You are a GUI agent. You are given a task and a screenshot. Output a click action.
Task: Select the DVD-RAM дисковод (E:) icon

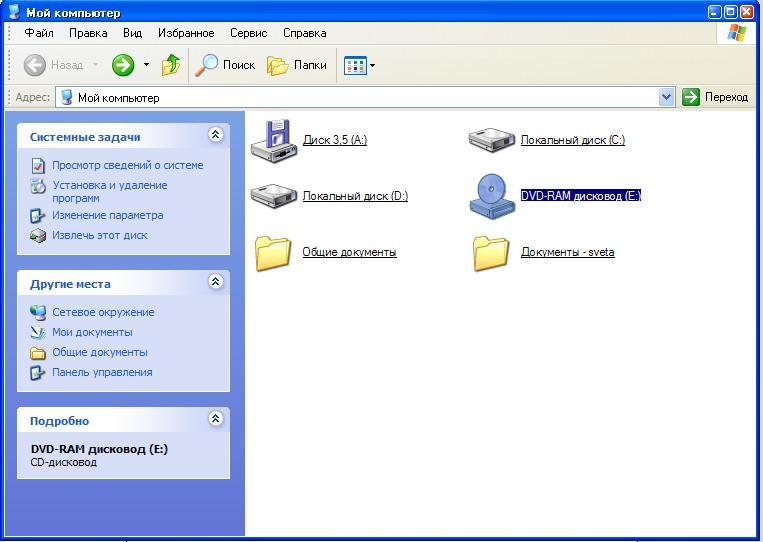pyautogui.click(x=491, y=196)
